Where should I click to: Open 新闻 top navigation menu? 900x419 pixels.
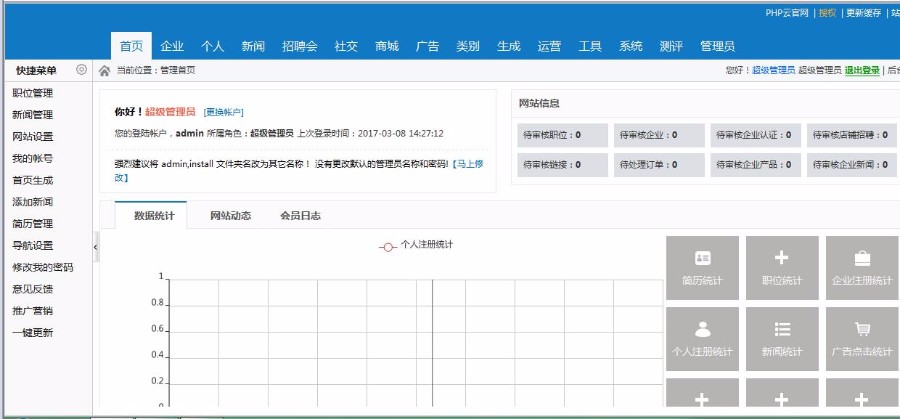point(253,46)
